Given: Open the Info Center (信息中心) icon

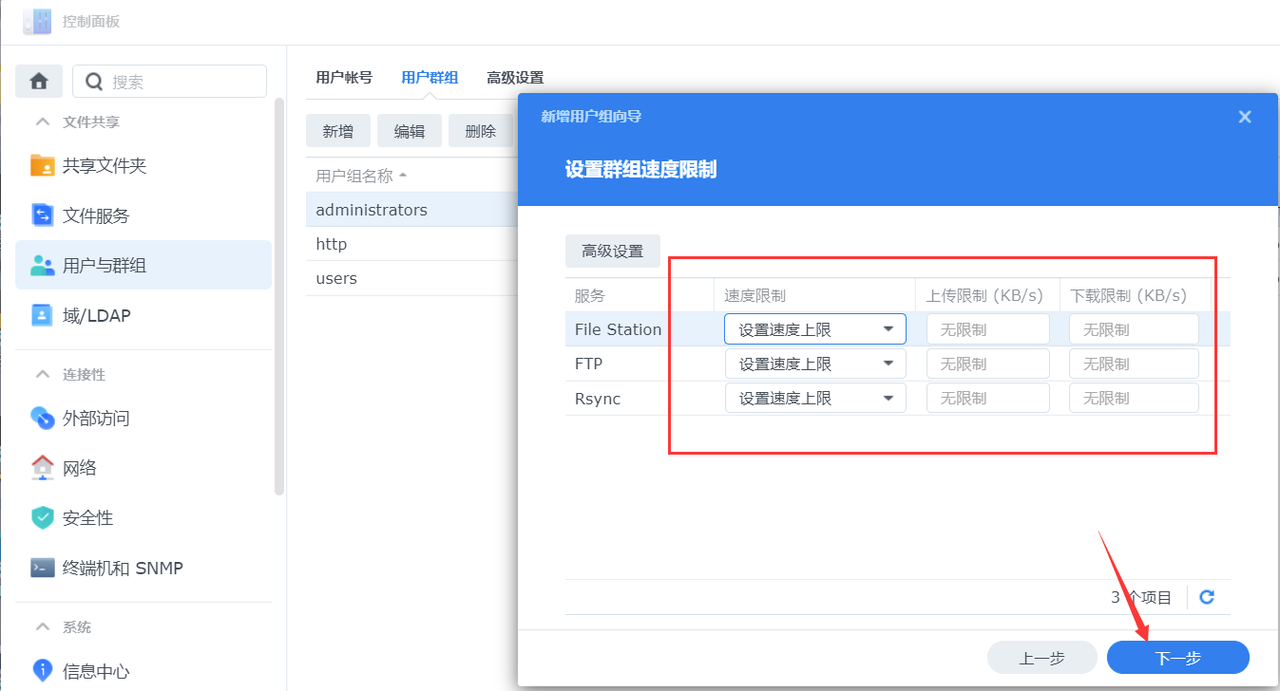Looking at the screenshot, I should tap(43, 671).
